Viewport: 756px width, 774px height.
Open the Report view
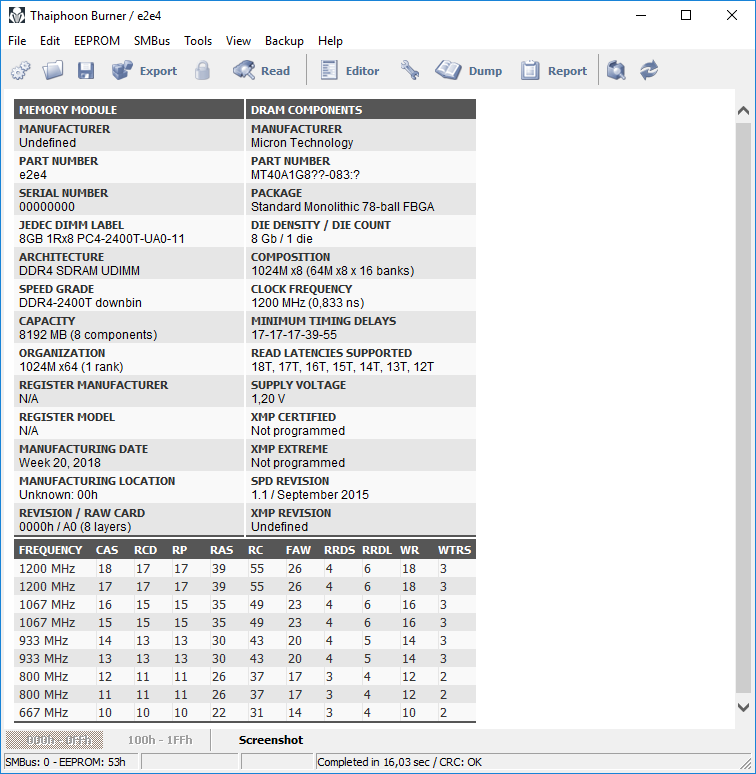[x=554, y=71]
